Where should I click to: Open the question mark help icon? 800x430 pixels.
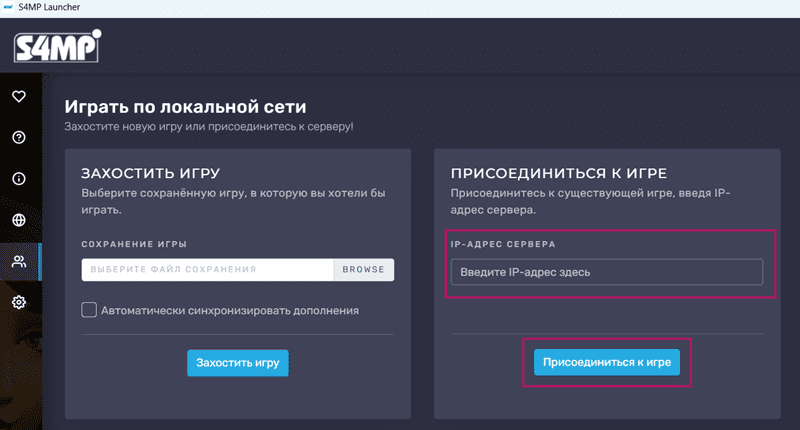pos(19,137)
